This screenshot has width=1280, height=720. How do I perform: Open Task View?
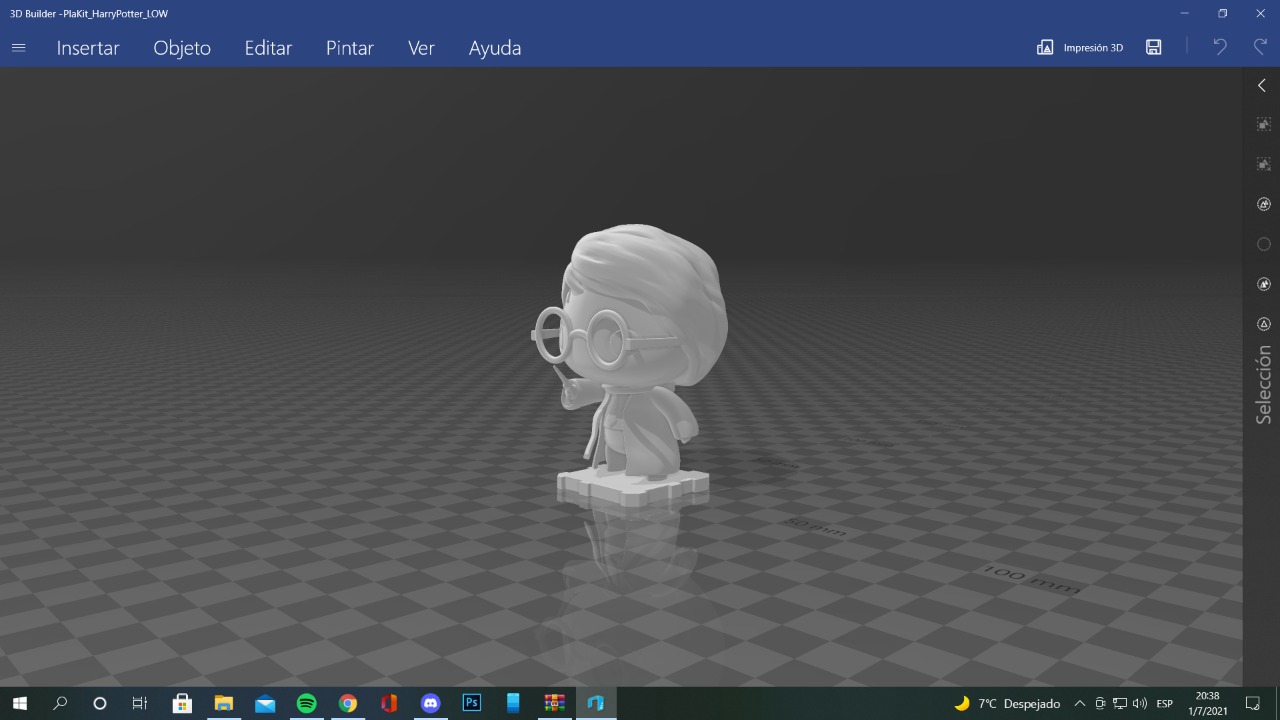click(140, 703)
